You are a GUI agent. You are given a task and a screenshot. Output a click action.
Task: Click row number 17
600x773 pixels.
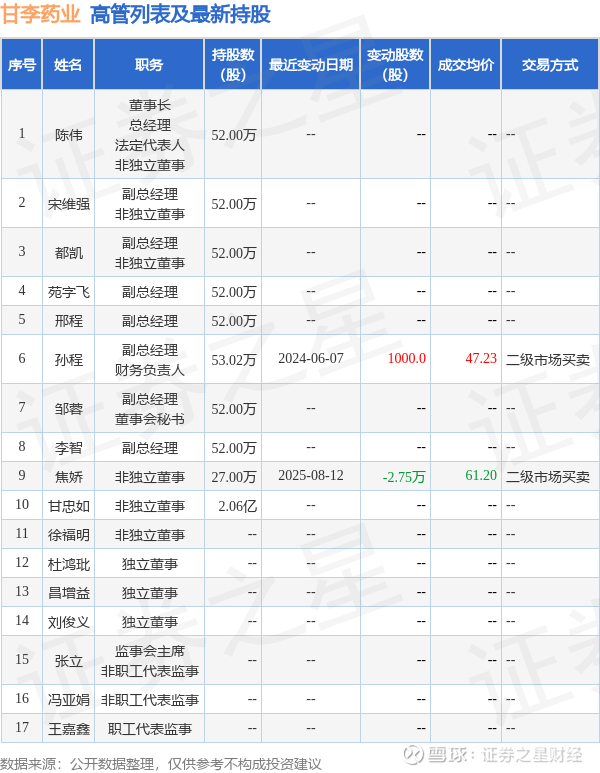pyautogui.click(x=22, y=727)
